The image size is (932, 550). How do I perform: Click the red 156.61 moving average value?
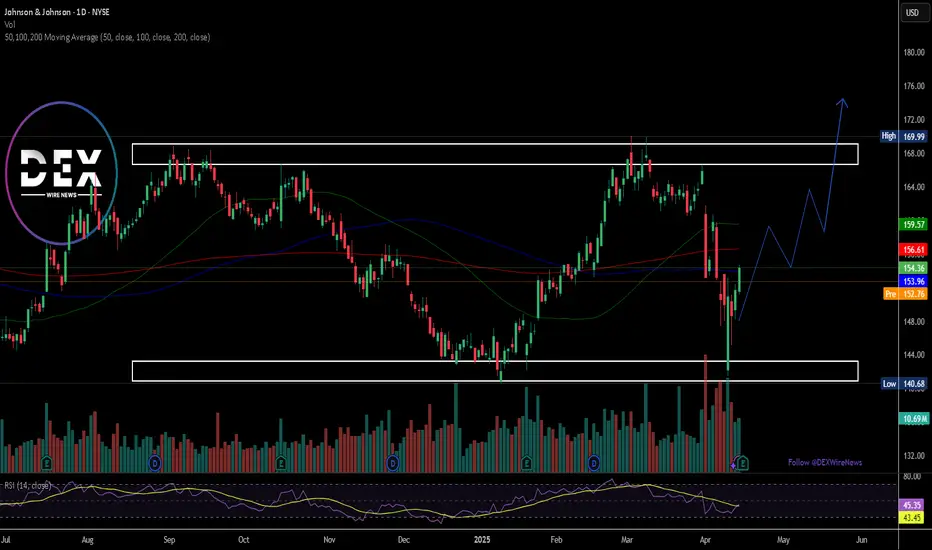point(914,250)
